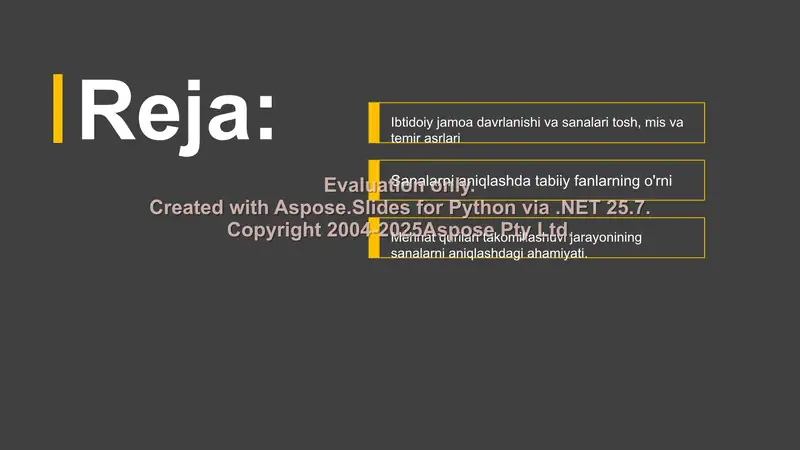
Task: Select 'Mehnat qurilari takomillashuvi jarayonining' box
Action: (537, 238)
